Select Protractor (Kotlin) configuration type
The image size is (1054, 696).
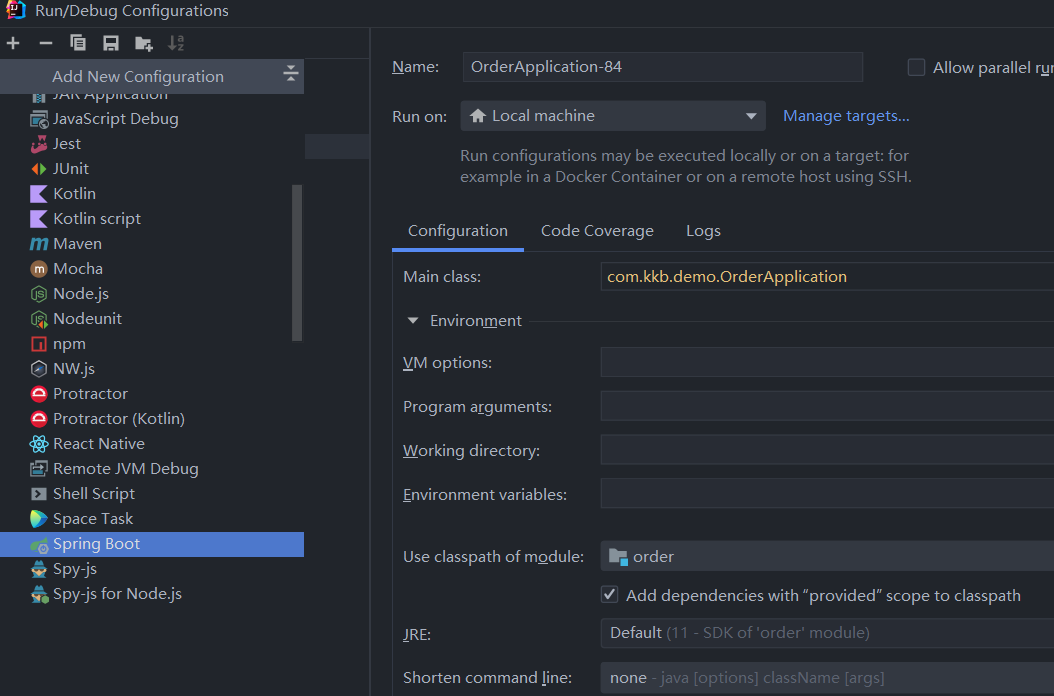(152, 419)
